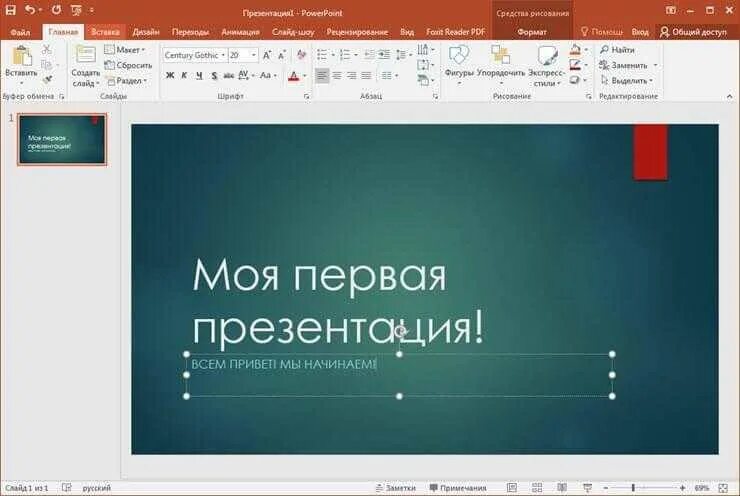Viewport: 740px width, 496px height.
Task: Toggle underline (Ч) formatting
Action: click(x=199, y=76)
